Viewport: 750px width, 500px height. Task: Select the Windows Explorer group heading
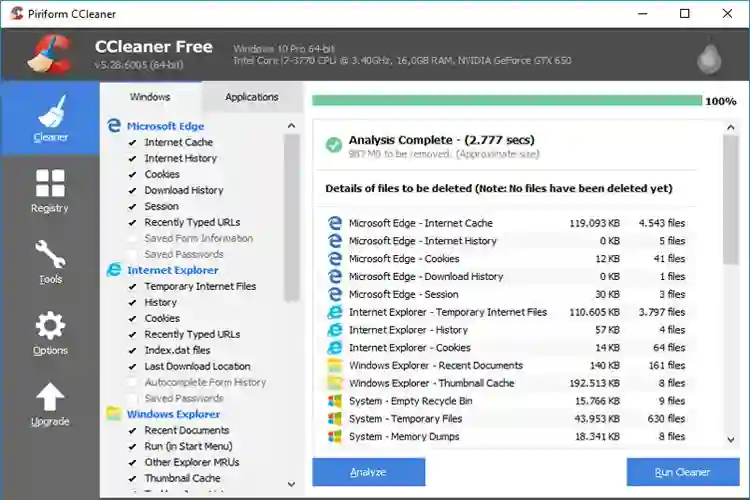(x=173, y=414)
